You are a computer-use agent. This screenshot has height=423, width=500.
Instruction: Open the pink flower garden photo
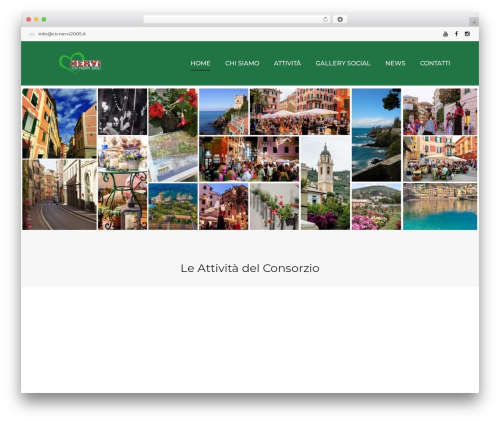click(376, 206)
